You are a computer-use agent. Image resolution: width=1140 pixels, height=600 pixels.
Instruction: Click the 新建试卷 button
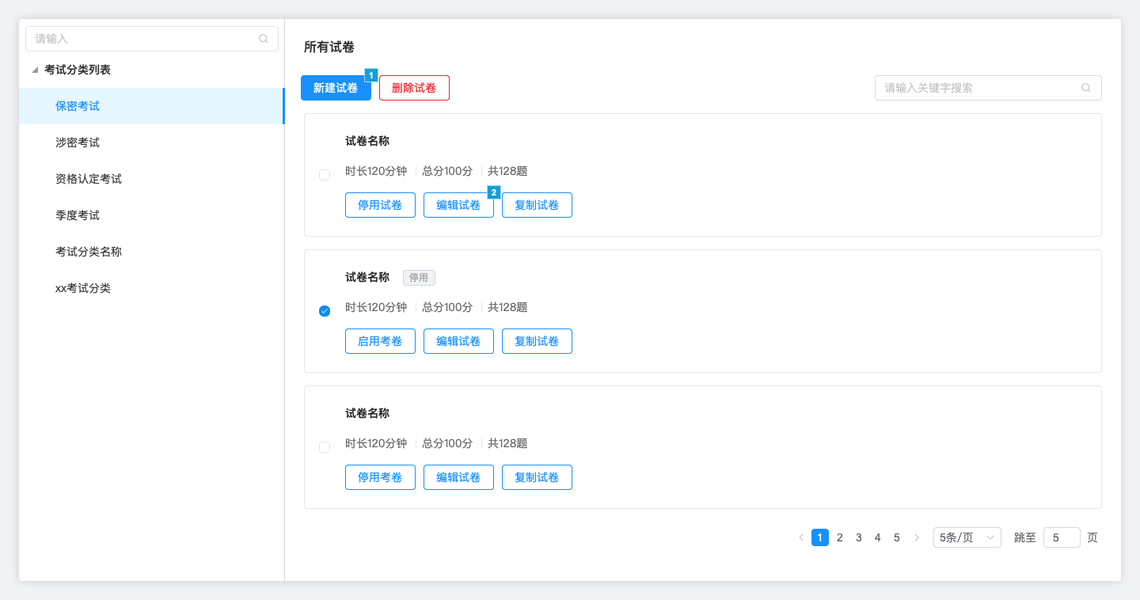pyautogui.click(x=335, y=88)
